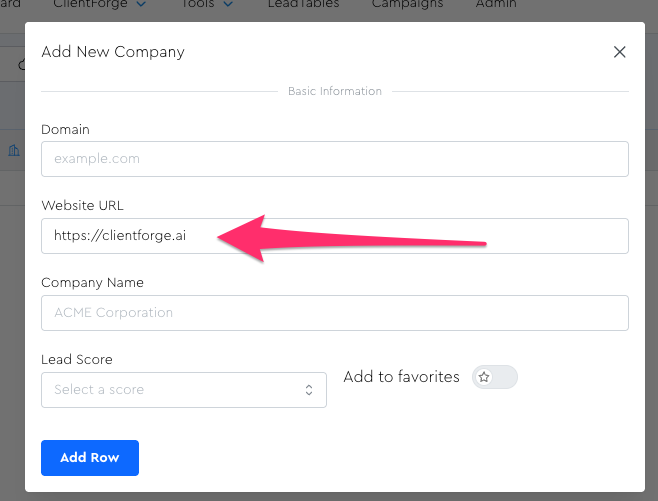658x501 pixels.
Task: Click the Company Name field label
Action: pos(92,283)
